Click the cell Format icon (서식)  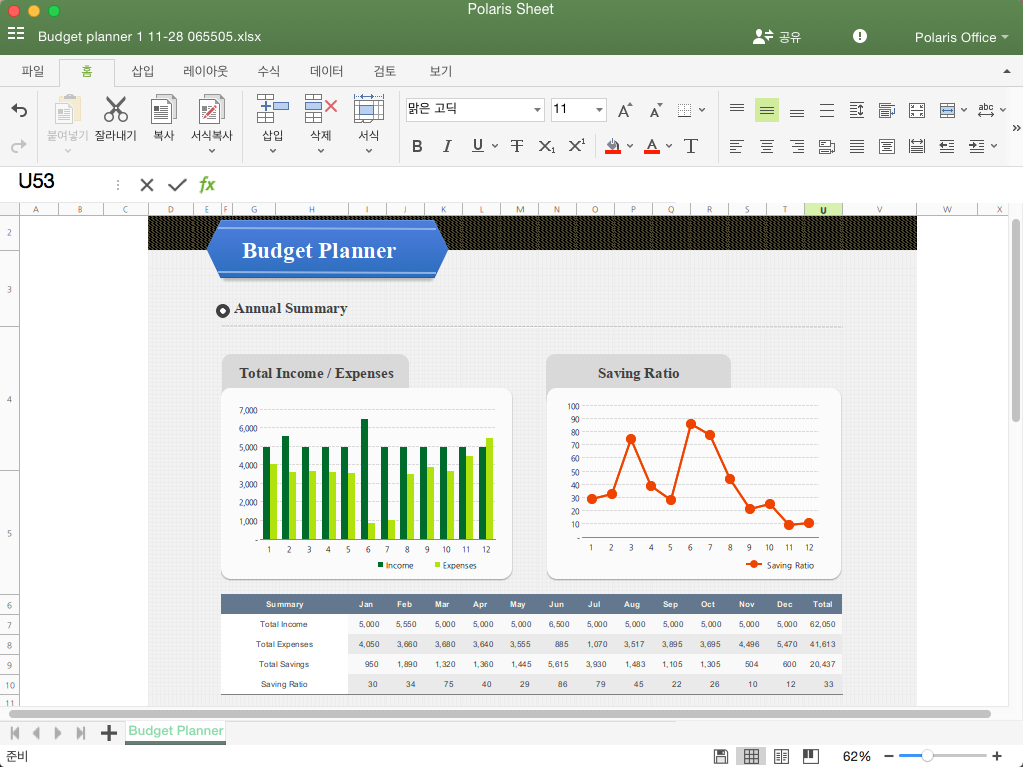point(369,109)
